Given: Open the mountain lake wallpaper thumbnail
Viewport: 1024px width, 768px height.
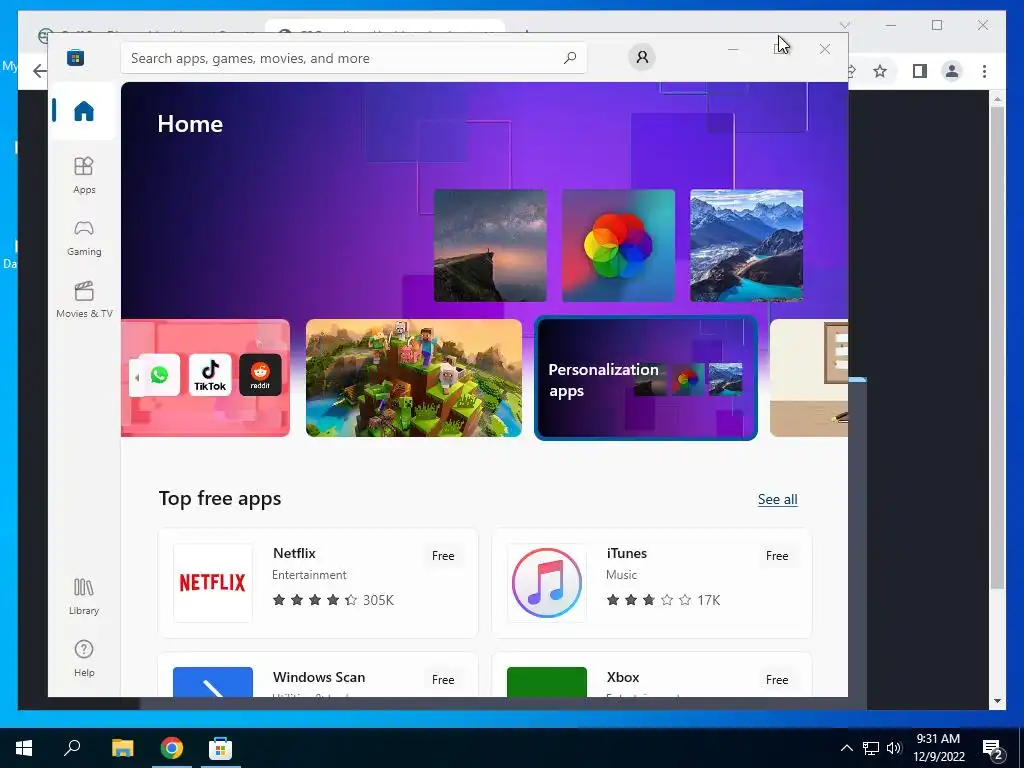Looking at the screenshot, I should (x=746, y=246).
